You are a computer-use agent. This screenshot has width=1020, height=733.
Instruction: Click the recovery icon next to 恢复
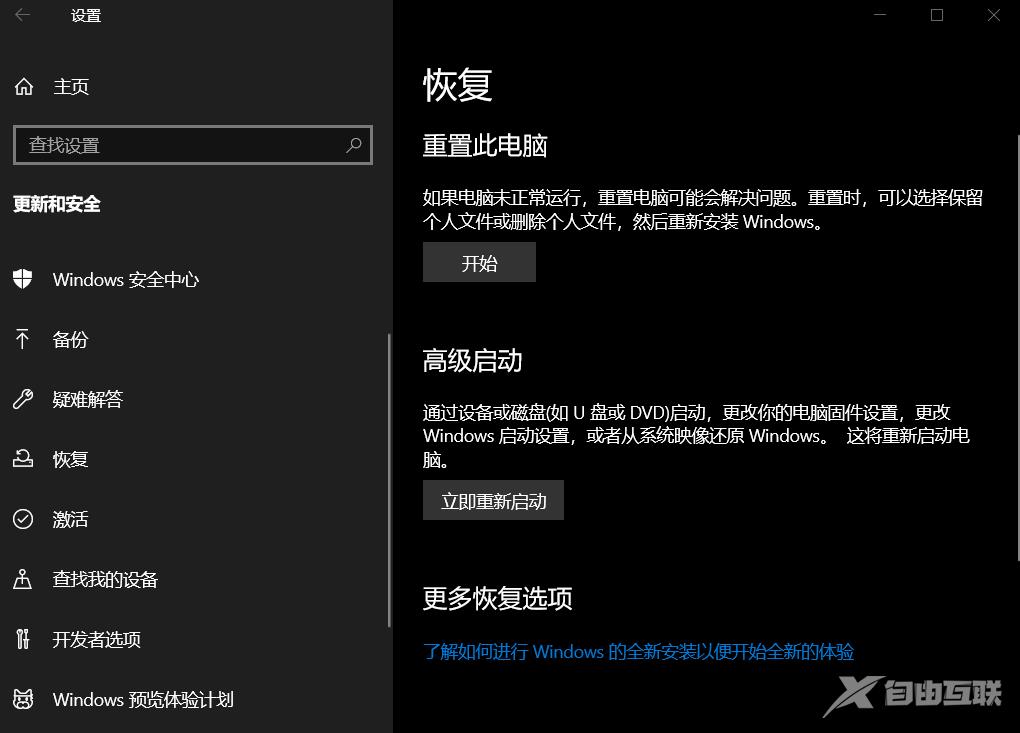click(23, 459)
